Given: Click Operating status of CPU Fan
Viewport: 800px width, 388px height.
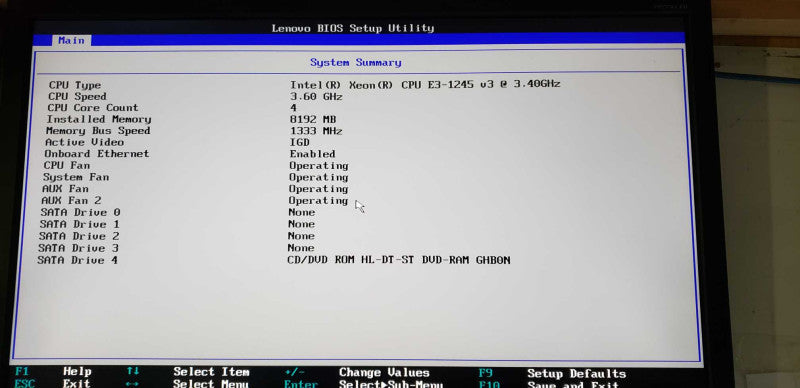Looking at the screenshot, I should click(318, 166).
